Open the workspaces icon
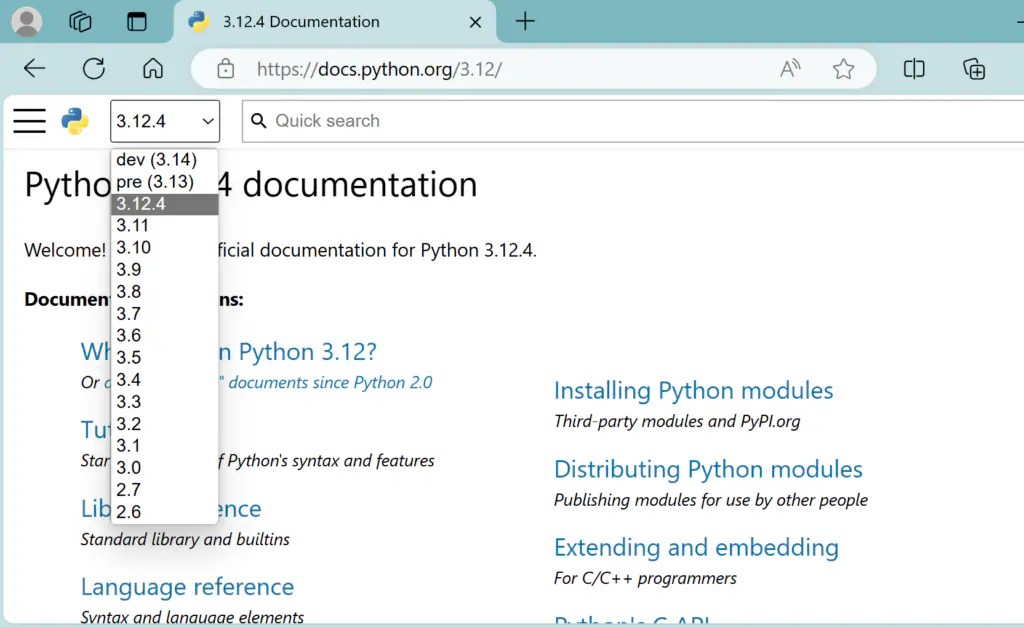Image resolution: width=1024 pixels, height=627 pixels. 81,22
